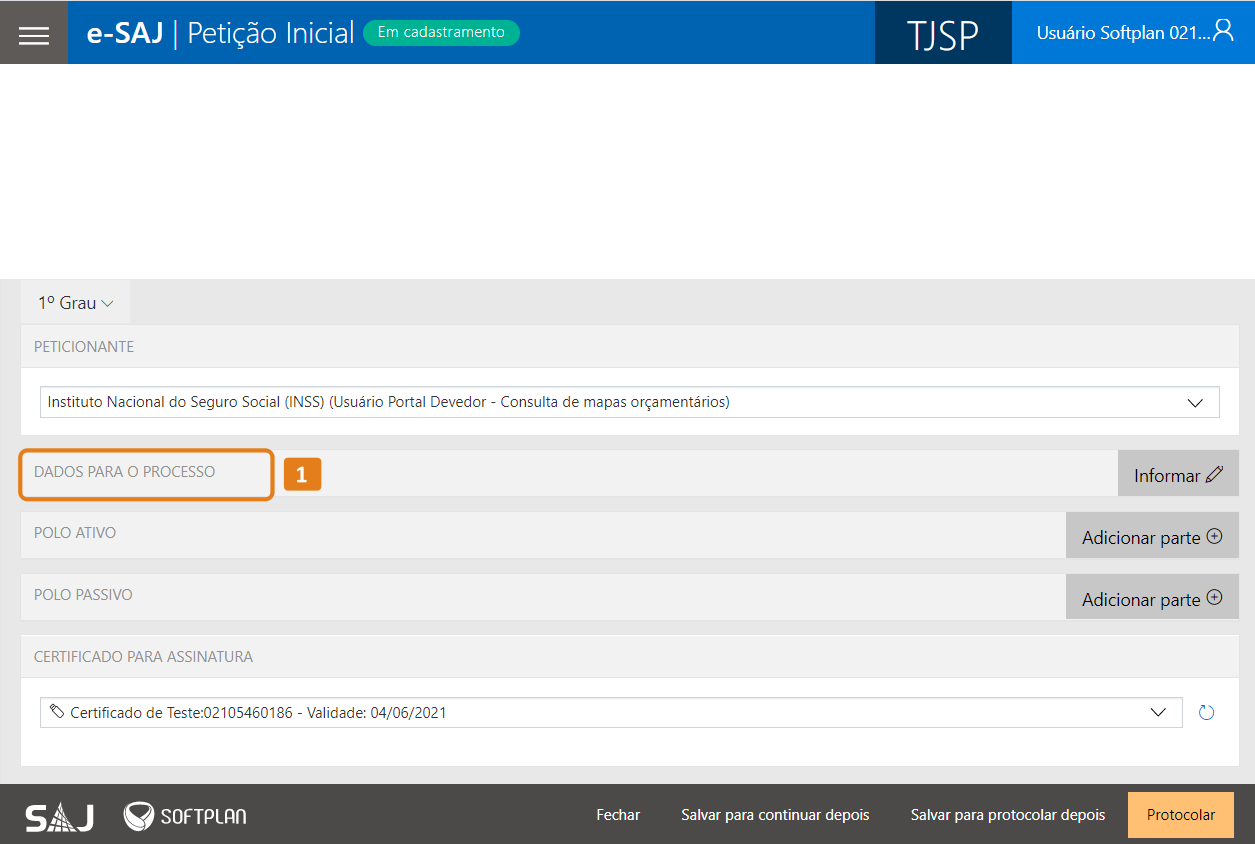This screenshot has height=844, width=1255.
Task: Click the POLO ATIVO section label
Action: pos(75,533)
